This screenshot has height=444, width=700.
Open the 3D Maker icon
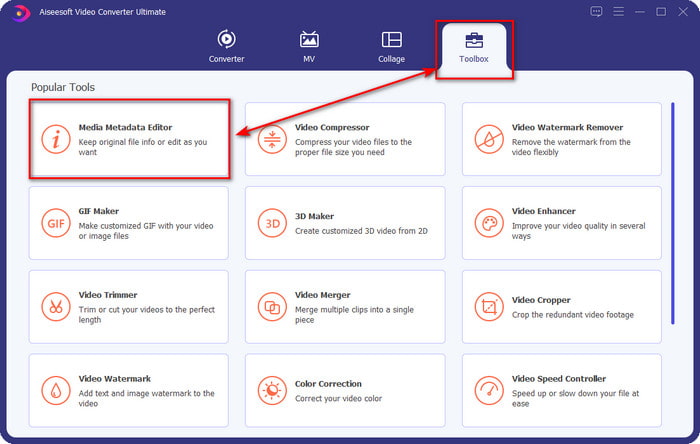pyautogui.click(x=271, y=222)
